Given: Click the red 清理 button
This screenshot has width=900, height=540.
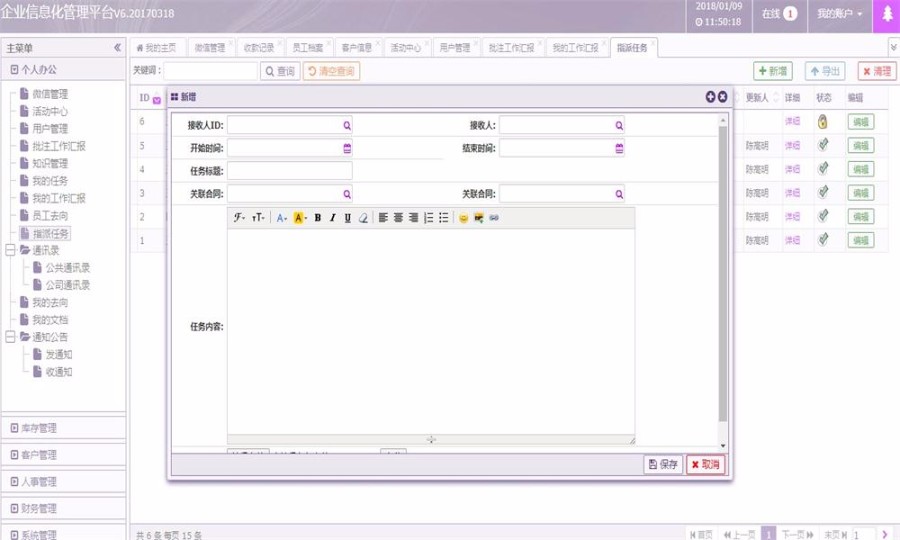Looking at the screenshot, I should click(x=877, y=71).
